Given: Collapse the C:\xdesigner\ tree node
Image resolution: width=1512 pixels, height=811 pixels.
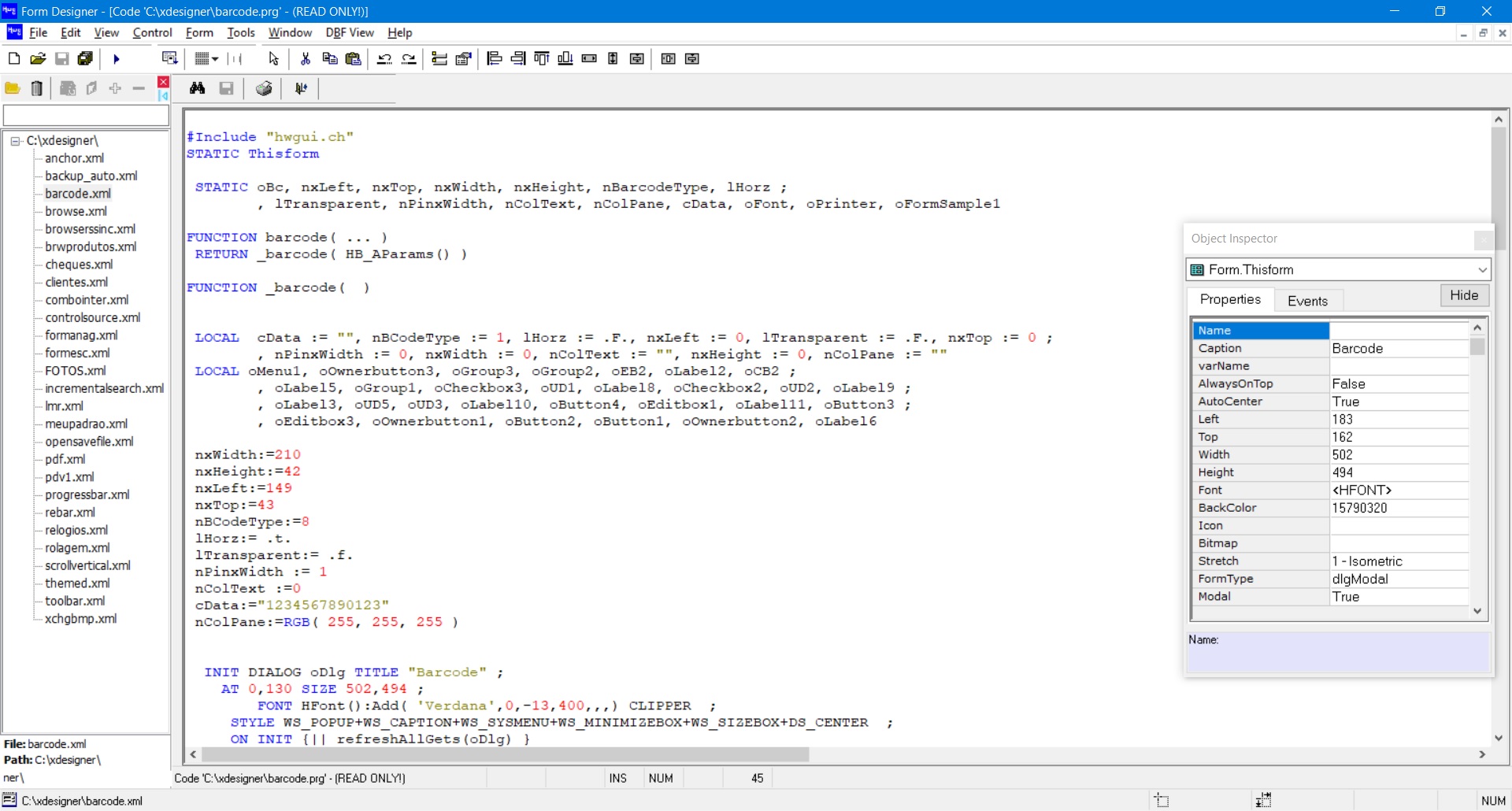Looking at the screenshot, I should click(x=15, y=141).
